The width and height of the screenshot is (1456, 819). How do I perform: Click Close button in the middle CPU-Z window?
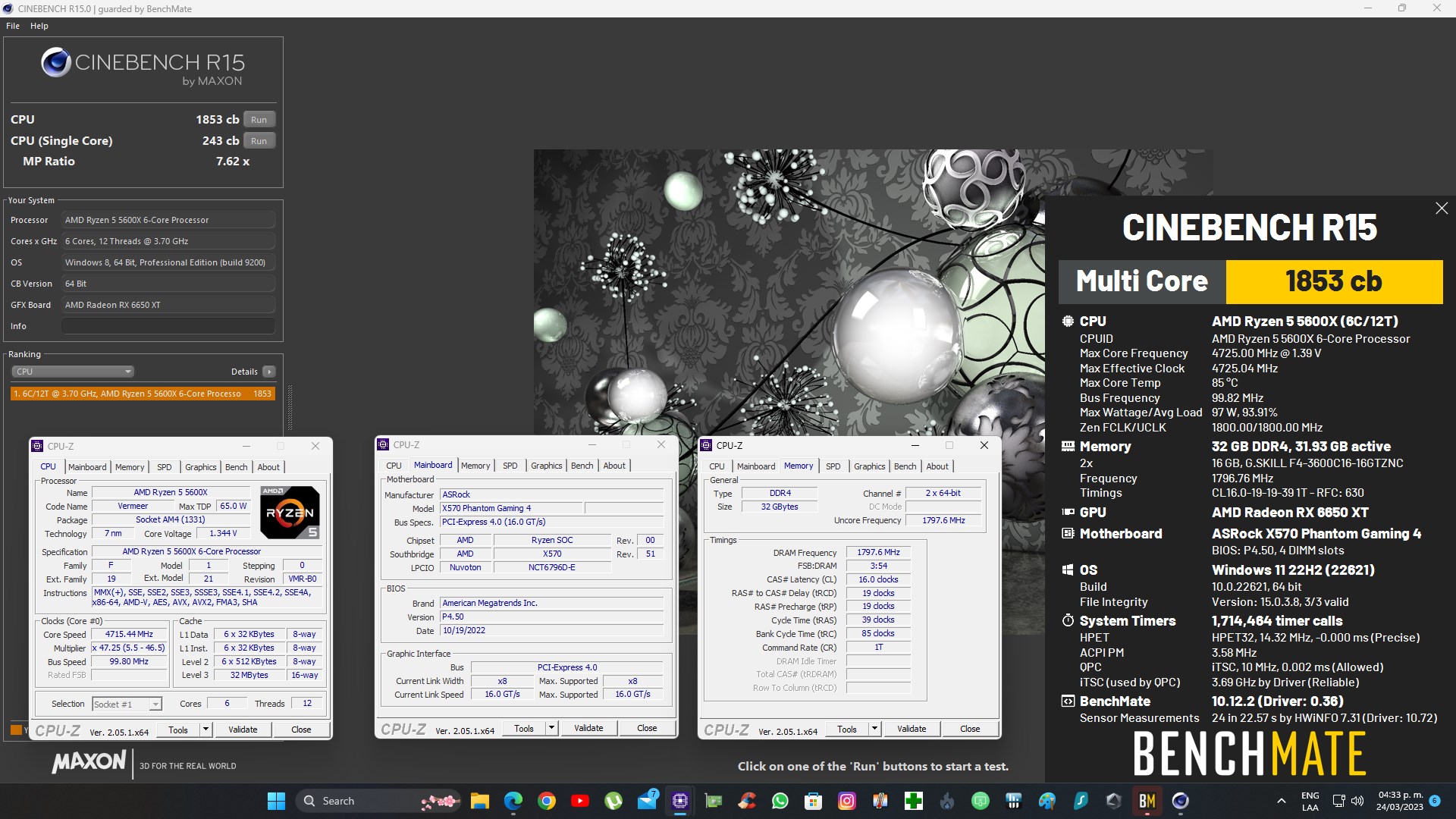click(647, 728)
